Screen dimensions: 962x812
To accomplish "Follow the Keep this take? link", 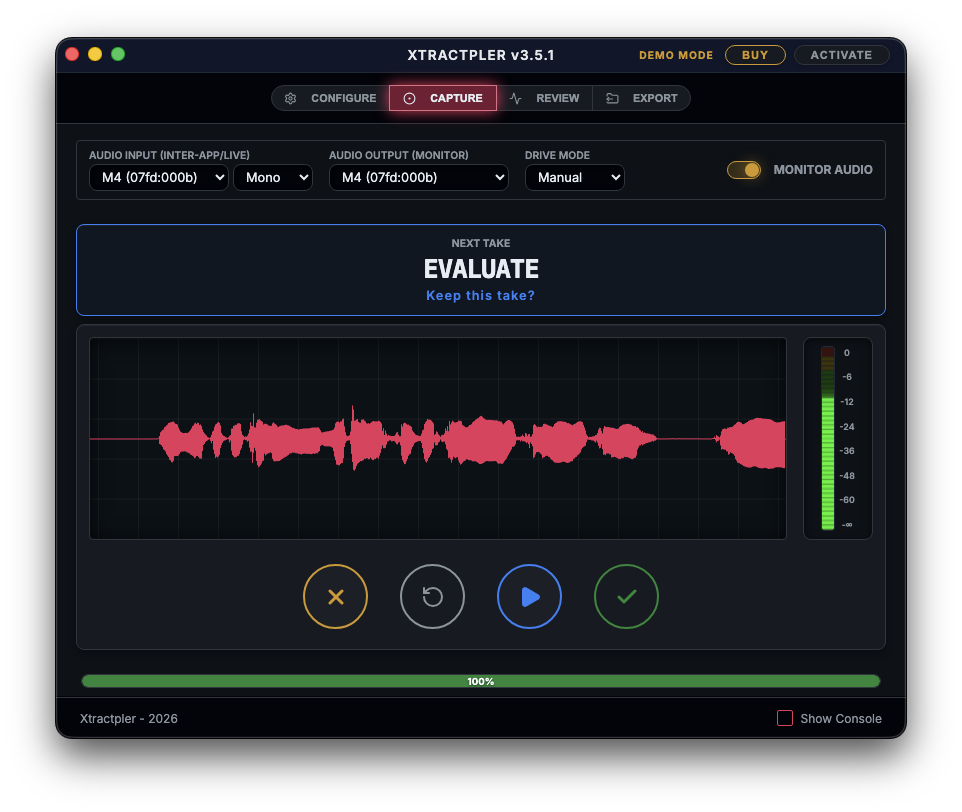I will coord(481,295).
